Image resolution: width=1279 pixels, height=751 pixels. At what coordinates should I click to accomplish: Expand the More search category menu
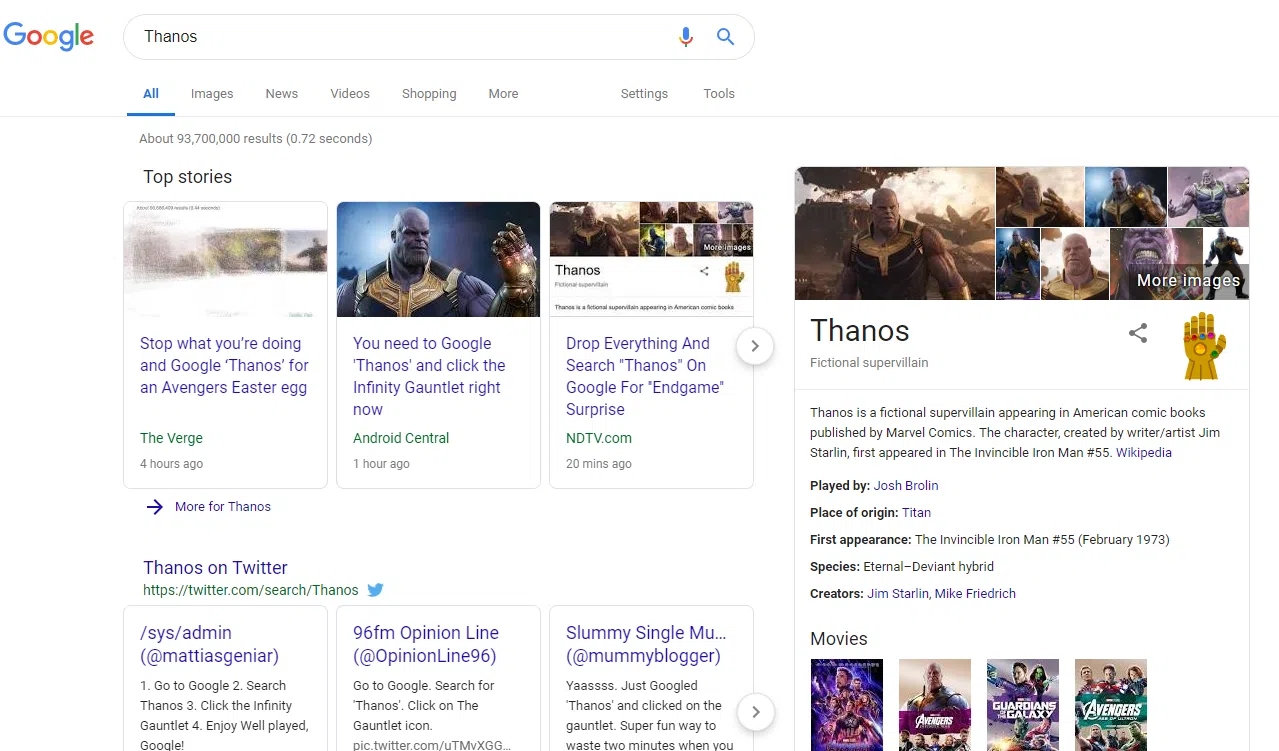pyautogui.click(x=503, y=94)
